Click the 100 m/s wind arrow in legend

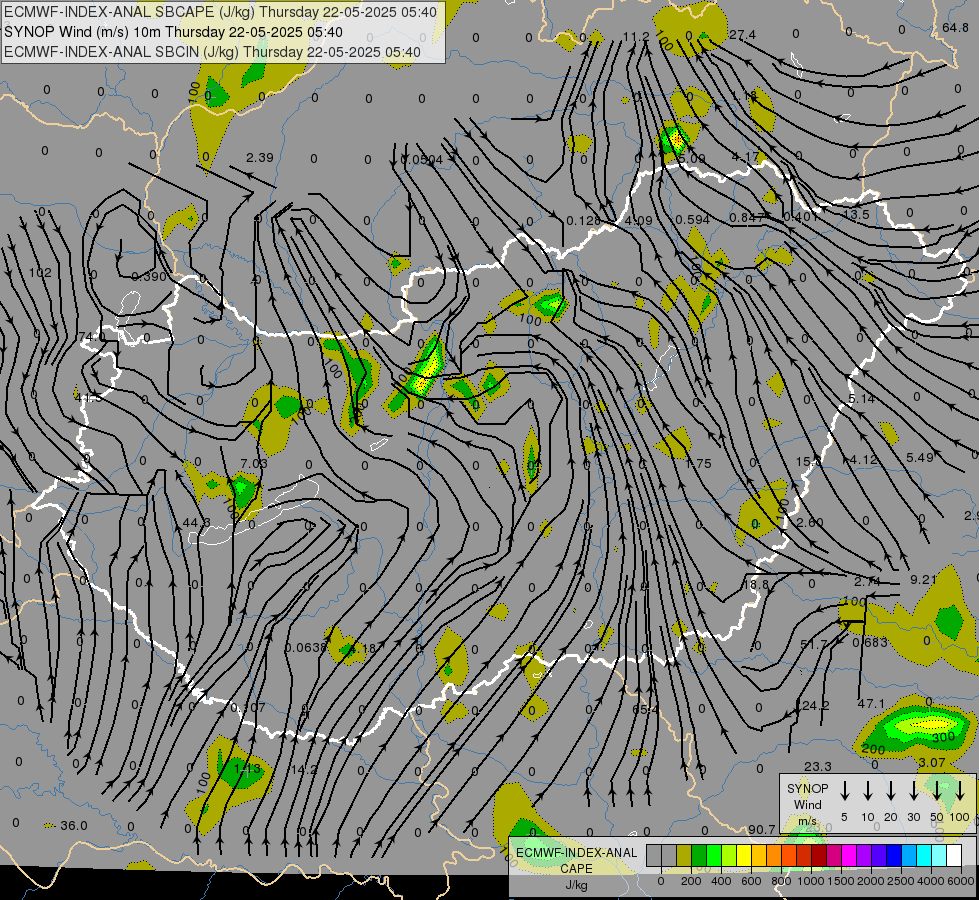point(960,790)
